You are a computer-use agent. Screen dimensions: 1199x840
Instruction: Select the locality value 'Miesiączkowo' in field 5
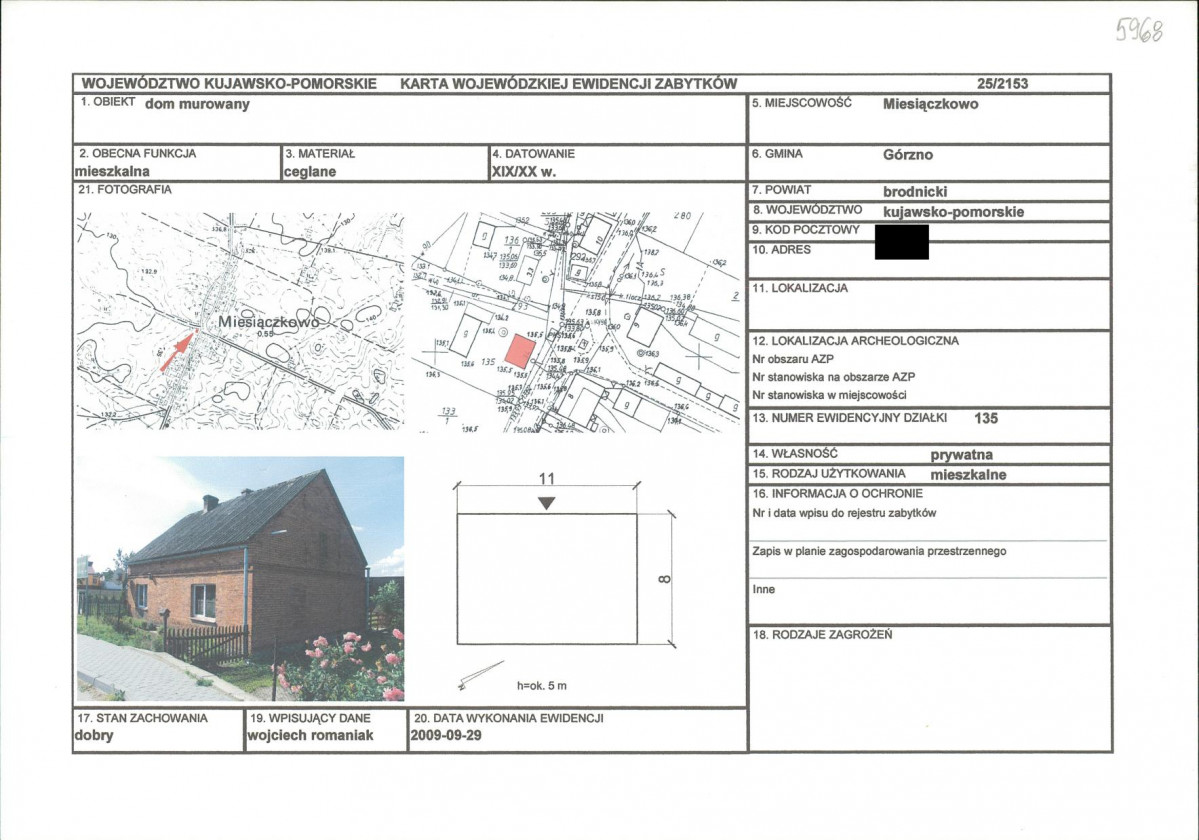coord(930,104)
